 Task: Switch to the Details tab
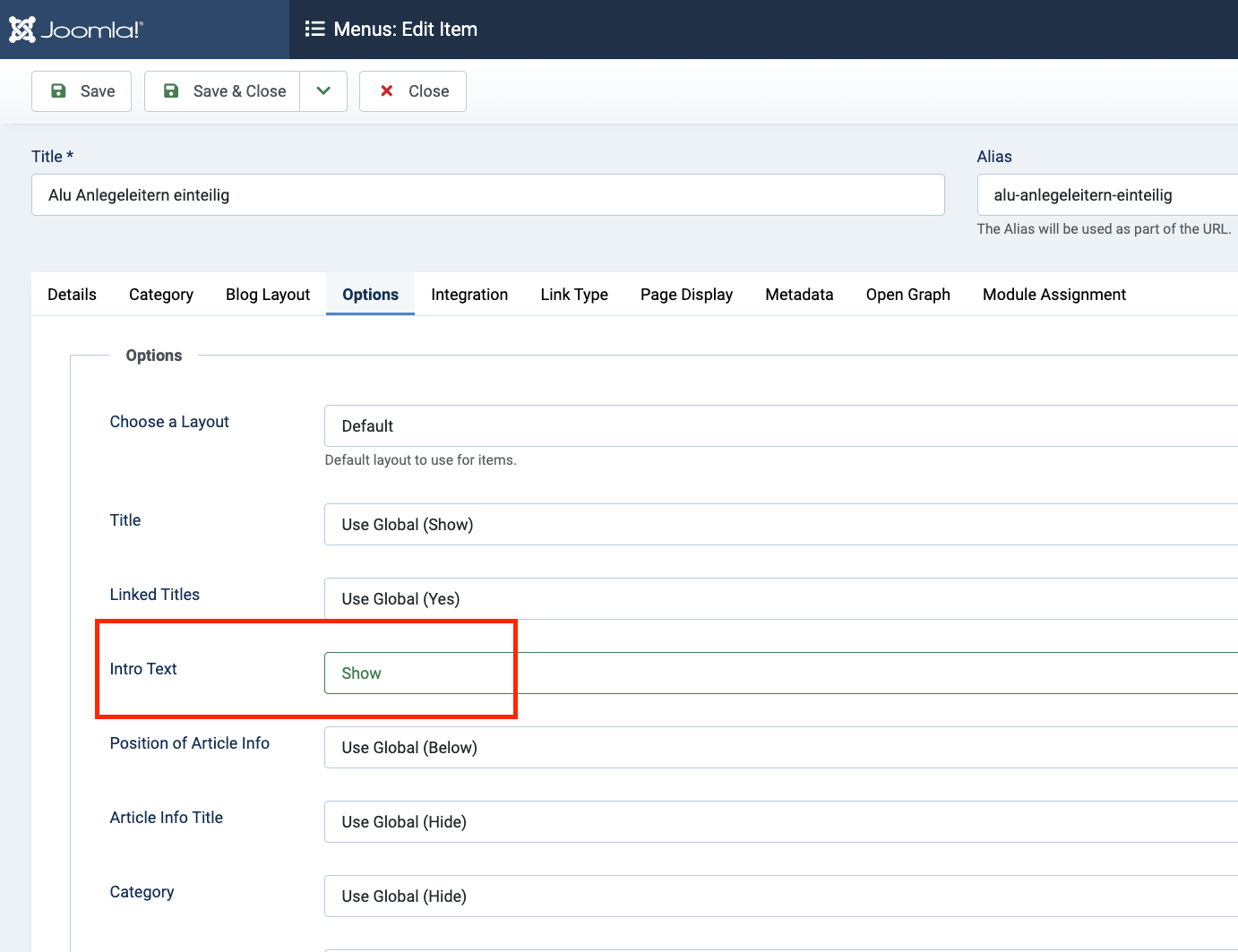[72, 295]
